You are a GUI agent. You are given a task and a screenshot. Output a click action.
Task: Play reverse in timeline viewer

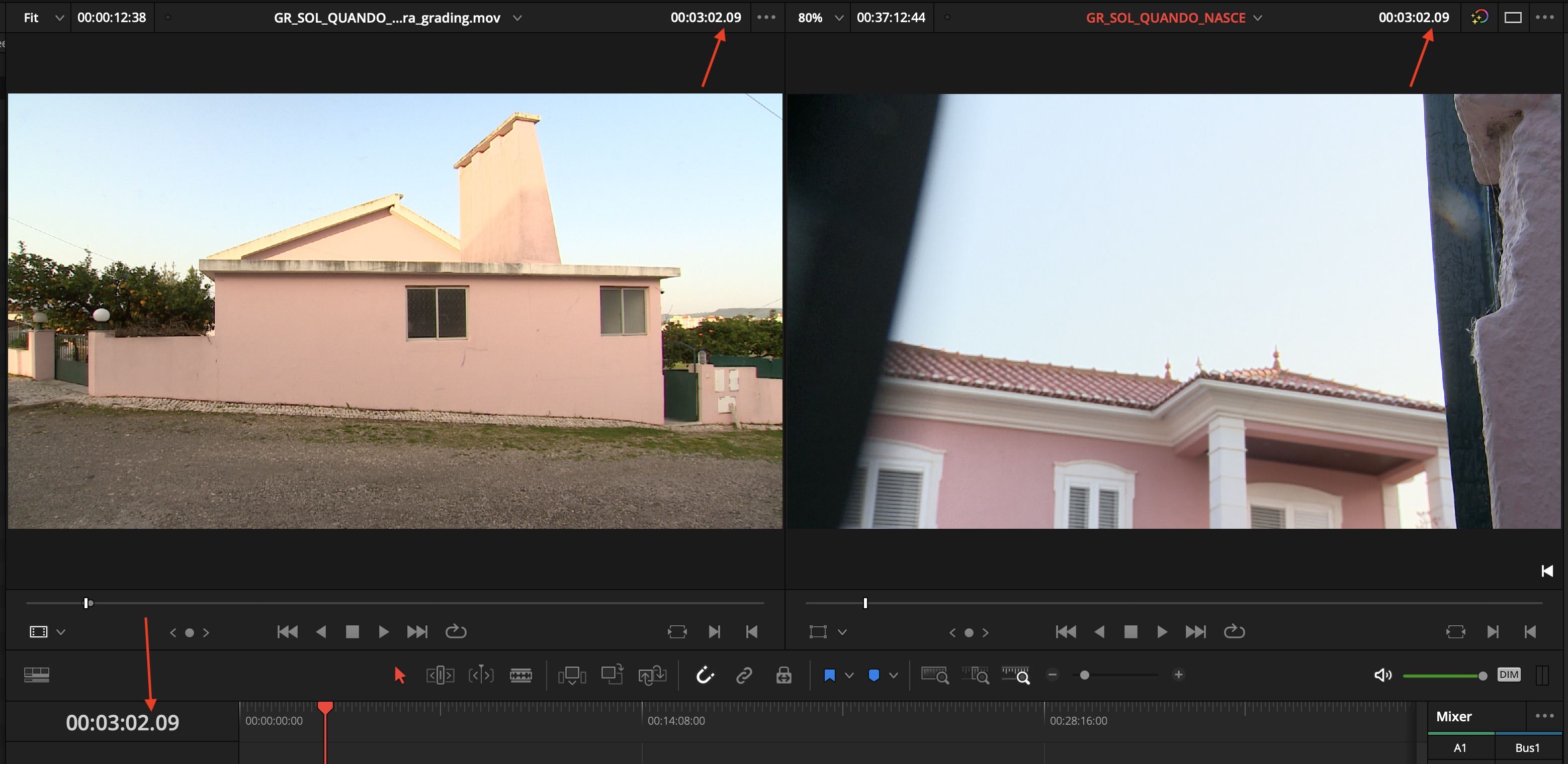[x=1099, y=632]
